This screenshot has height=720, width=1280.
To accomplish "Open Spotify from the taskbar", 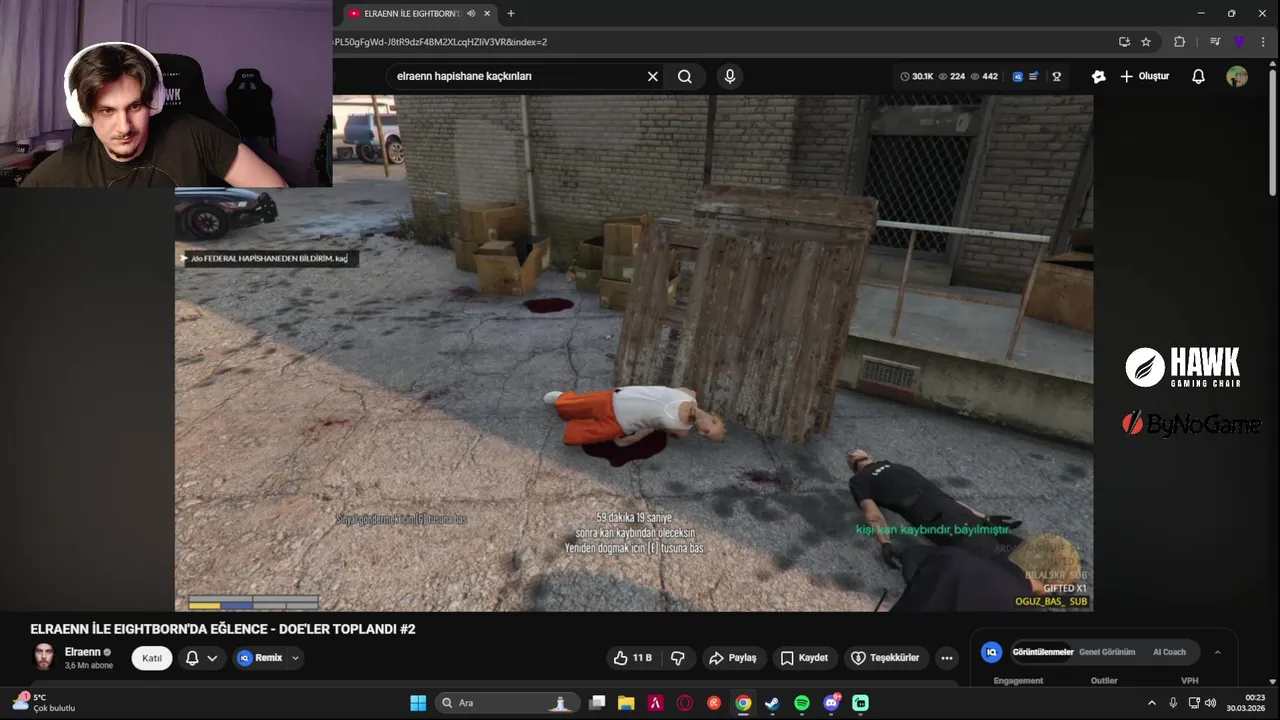I will [802, 703].
